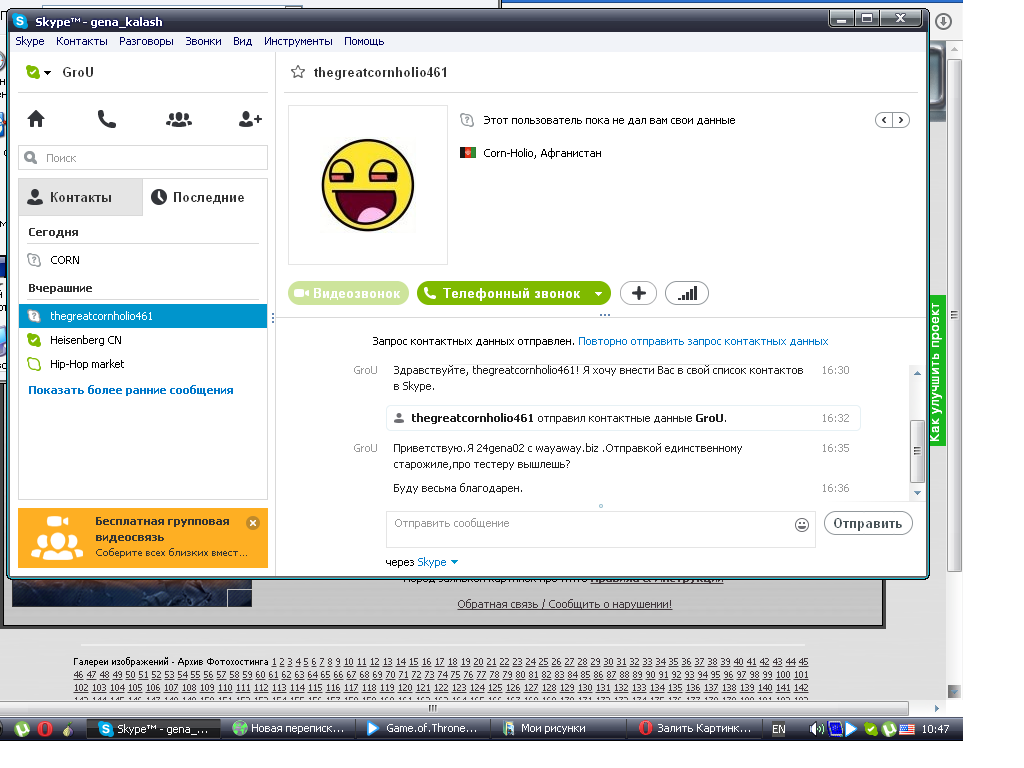Click the emoticon picker in message box
1024x768 pixels.
pyautogui.click(x=802, y=524)
